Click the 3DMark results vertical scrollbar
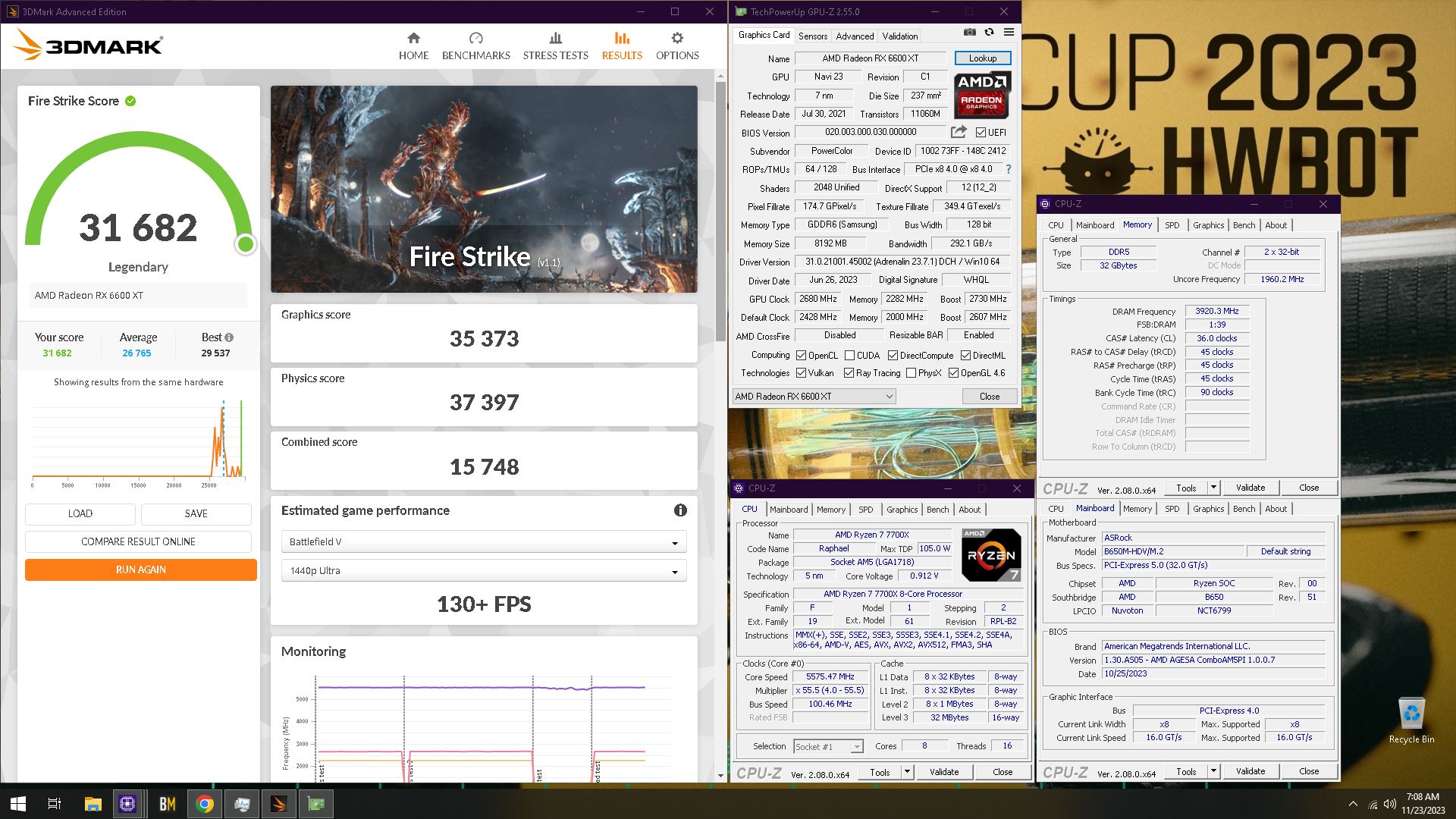This screenshot has height=819, width=1456. (720, 212)
